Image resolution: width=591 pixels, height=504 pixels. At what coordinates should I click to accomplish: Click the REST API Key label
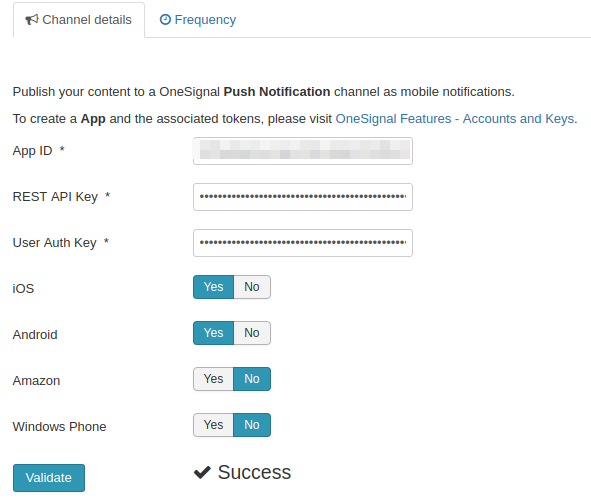point(55,197)
